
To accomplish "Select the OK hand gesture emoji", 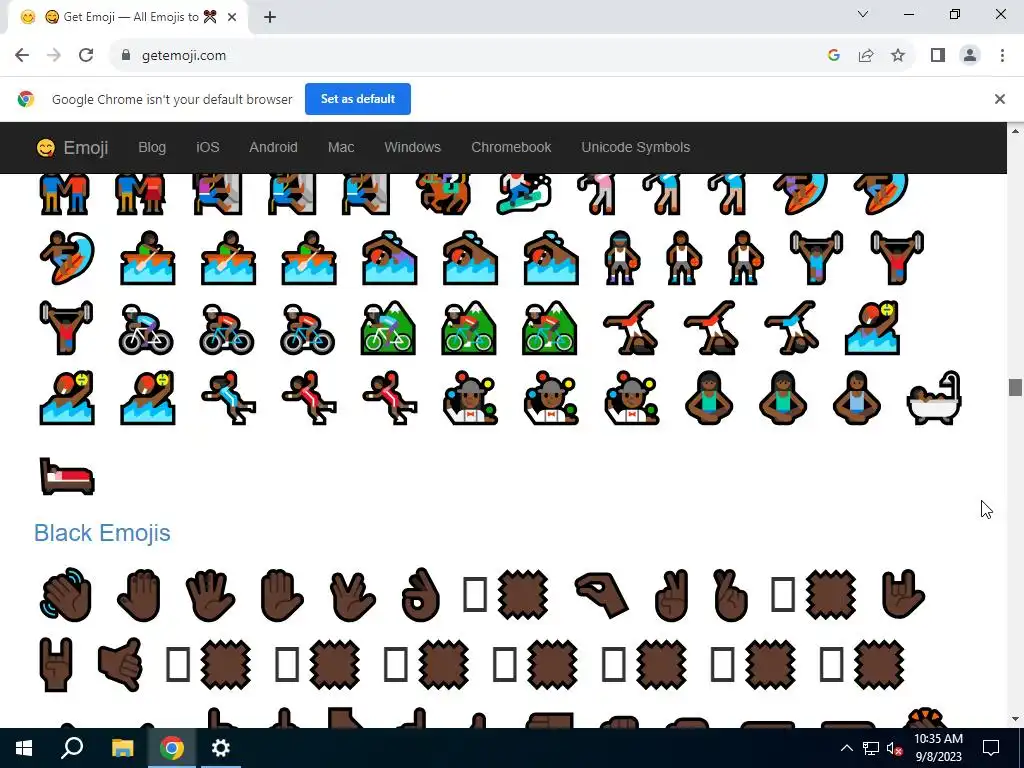I will click(421, 595).
